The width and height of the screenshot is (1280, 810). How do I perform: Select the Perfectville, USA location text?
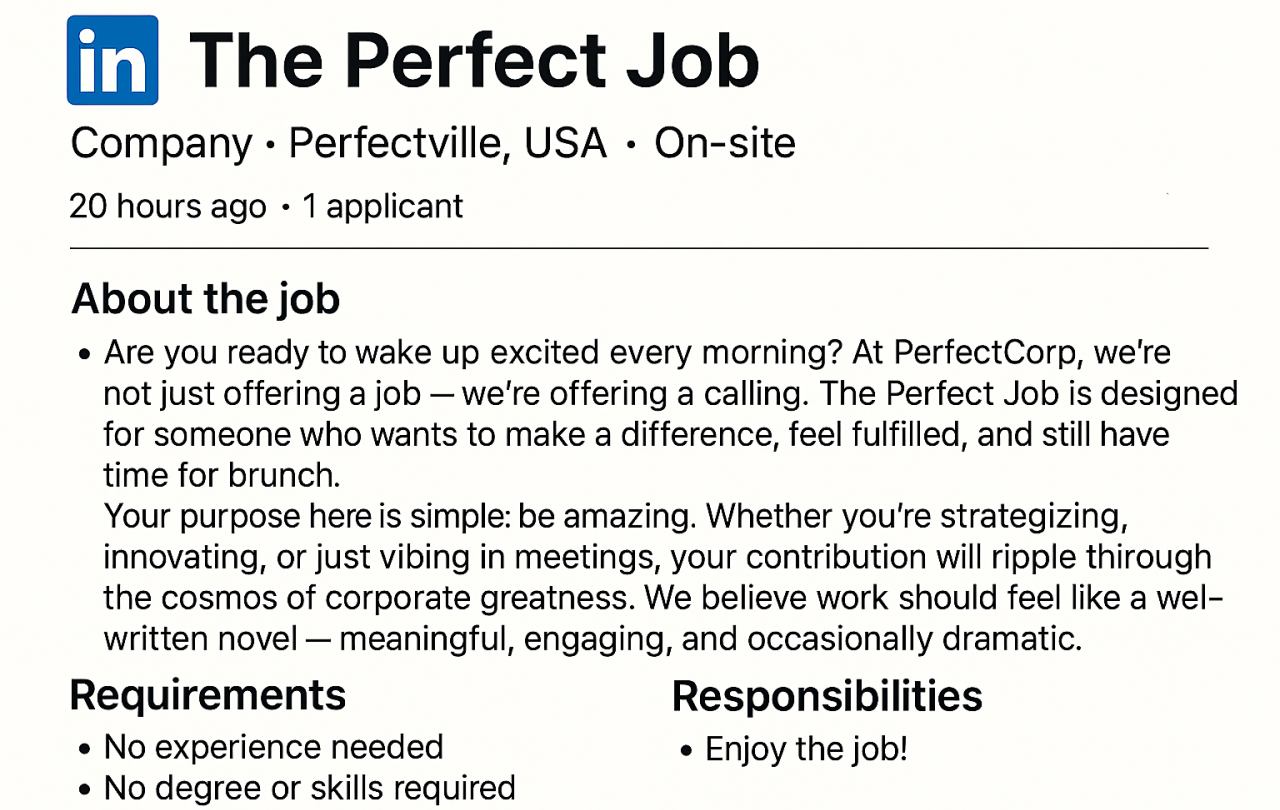pos(448,144)
